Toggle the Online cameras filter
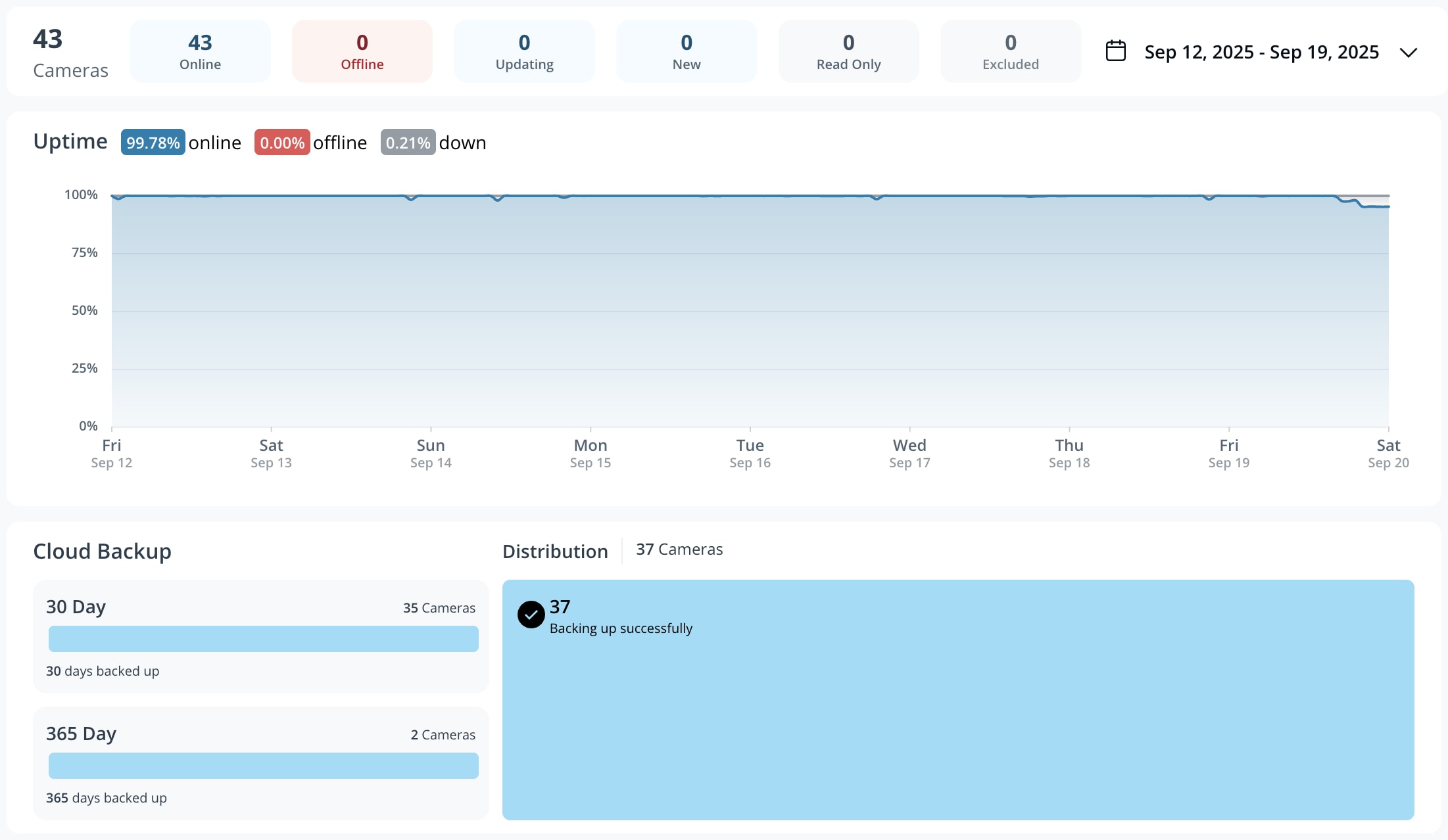1448x840 pixels. [200, 51]
